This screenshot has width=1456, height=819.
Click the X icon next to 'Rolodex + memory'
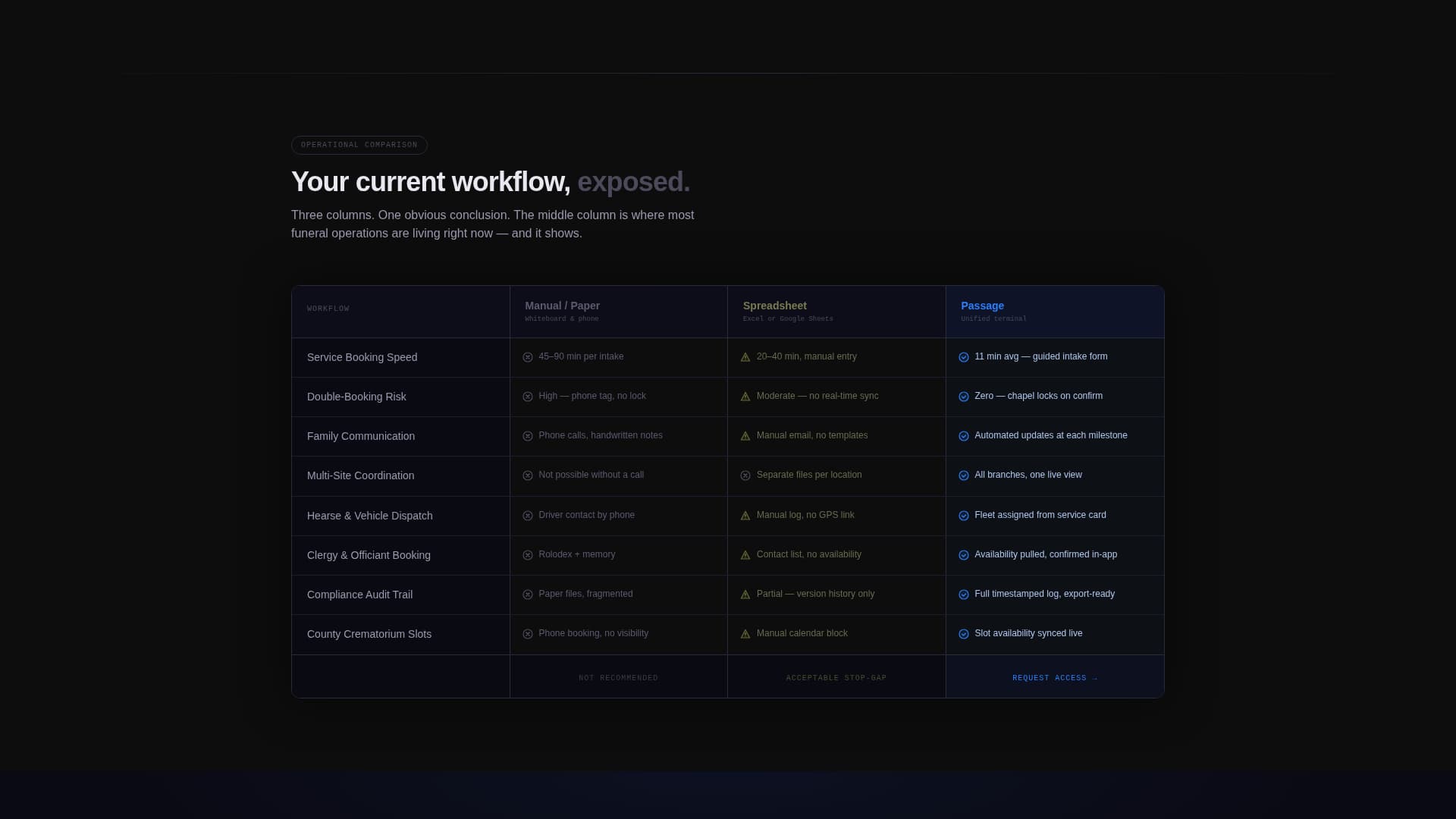coord(528,555)
